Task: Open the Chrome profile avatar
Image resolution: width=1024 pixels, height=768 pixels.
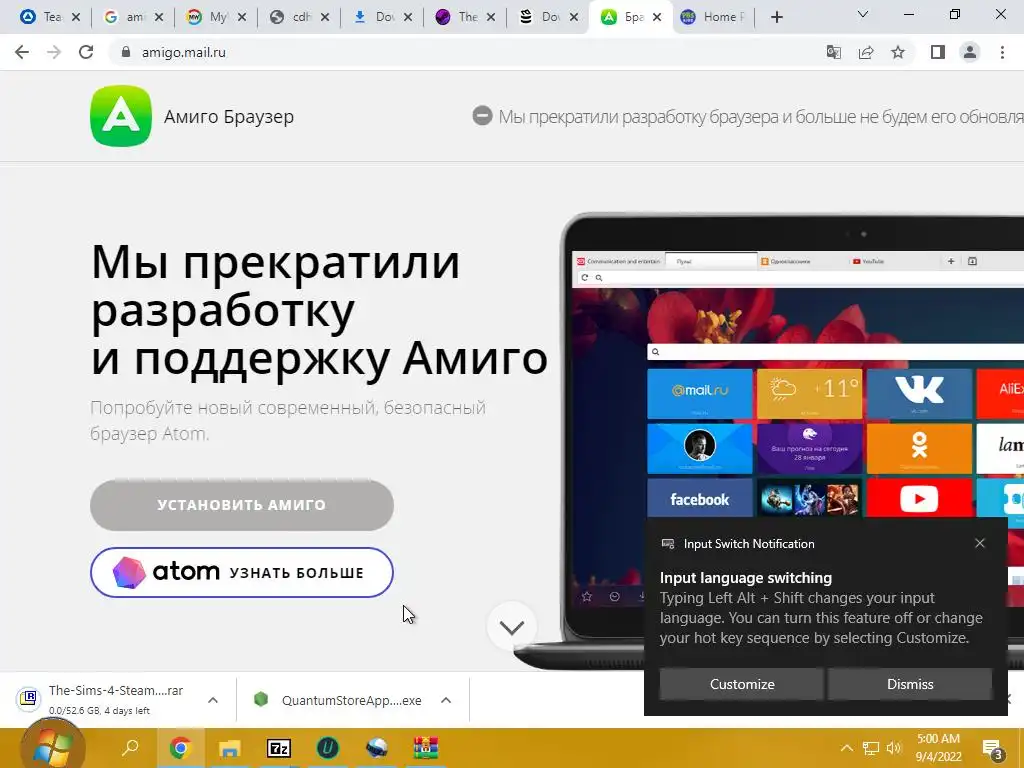Action: click(970, 52)
